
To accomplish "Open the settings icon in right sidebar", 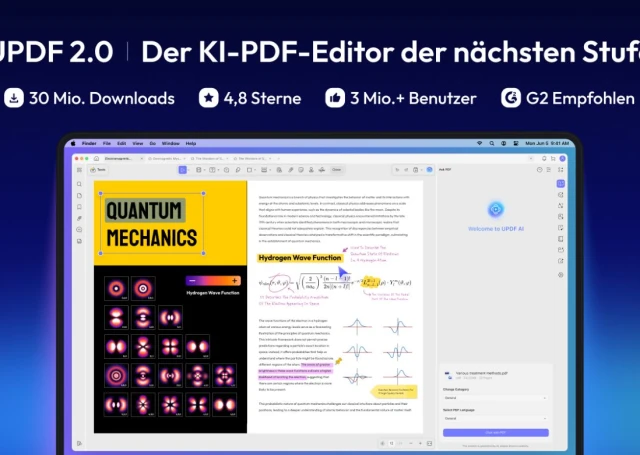I will pyautogui.click(x=561, y=275).
